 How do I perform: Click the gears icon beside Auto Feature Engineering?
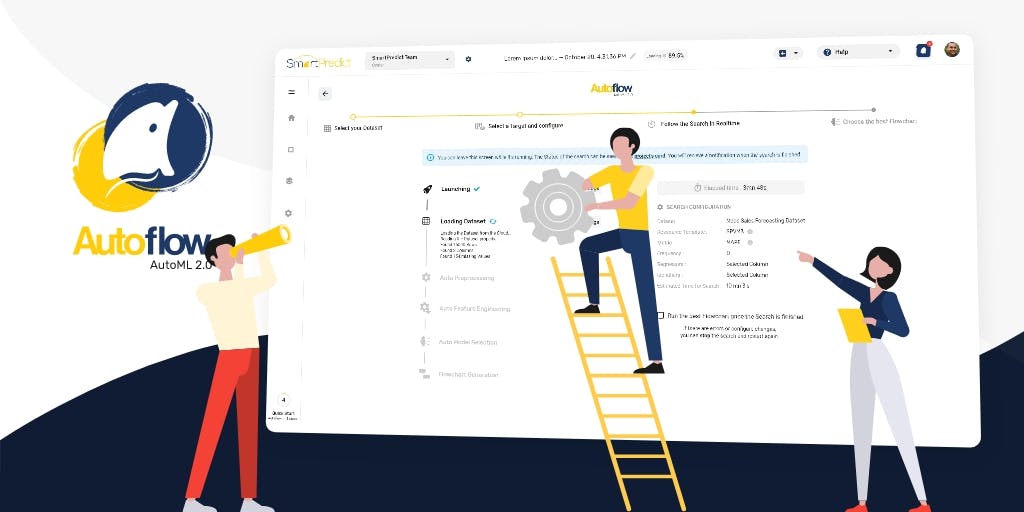(425, 308)
